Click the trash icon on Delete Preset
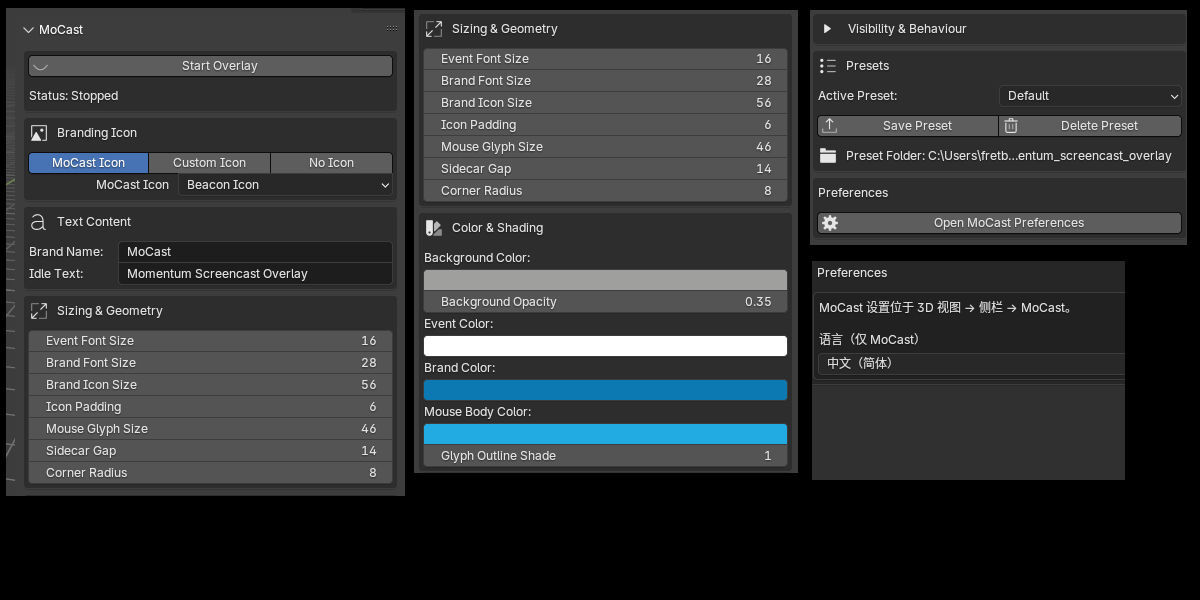The width and height of the screenshot is (1200, 600). 1011,126
